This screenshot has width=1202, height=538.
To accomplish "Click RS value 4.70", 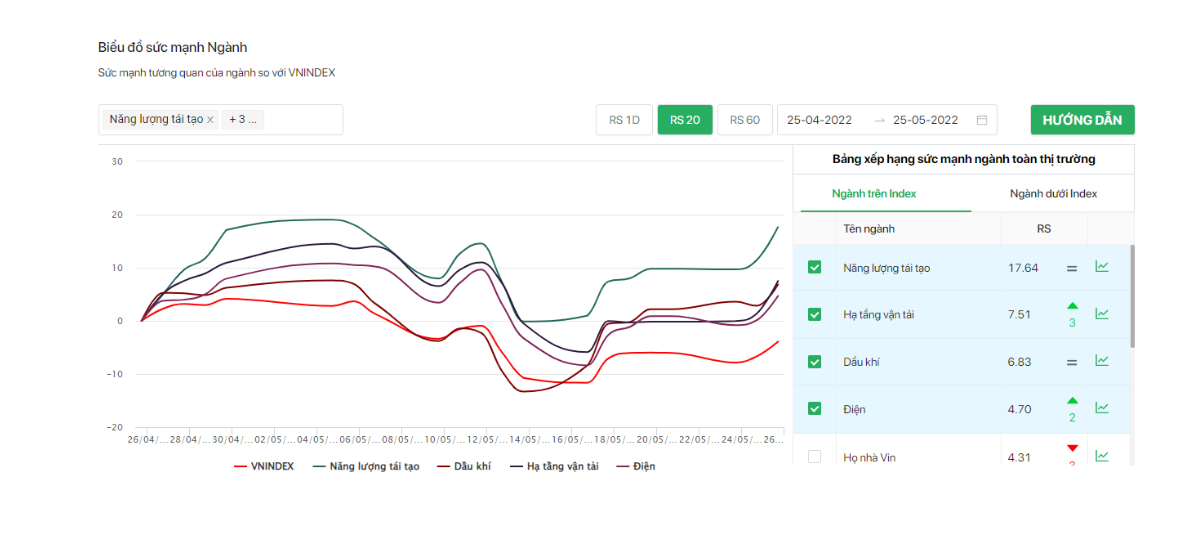I will click(1021, 409).
